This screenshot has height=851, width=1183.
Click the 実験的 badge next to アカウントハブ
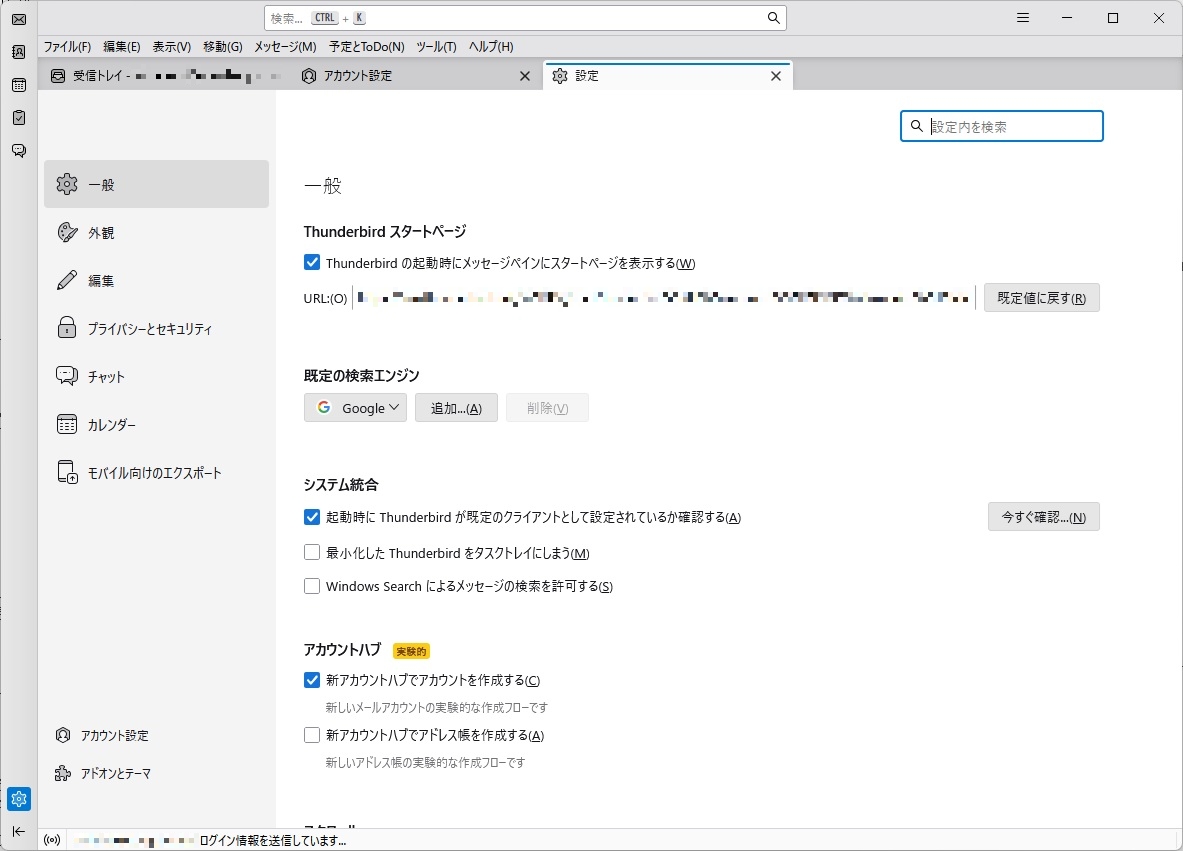411,651
